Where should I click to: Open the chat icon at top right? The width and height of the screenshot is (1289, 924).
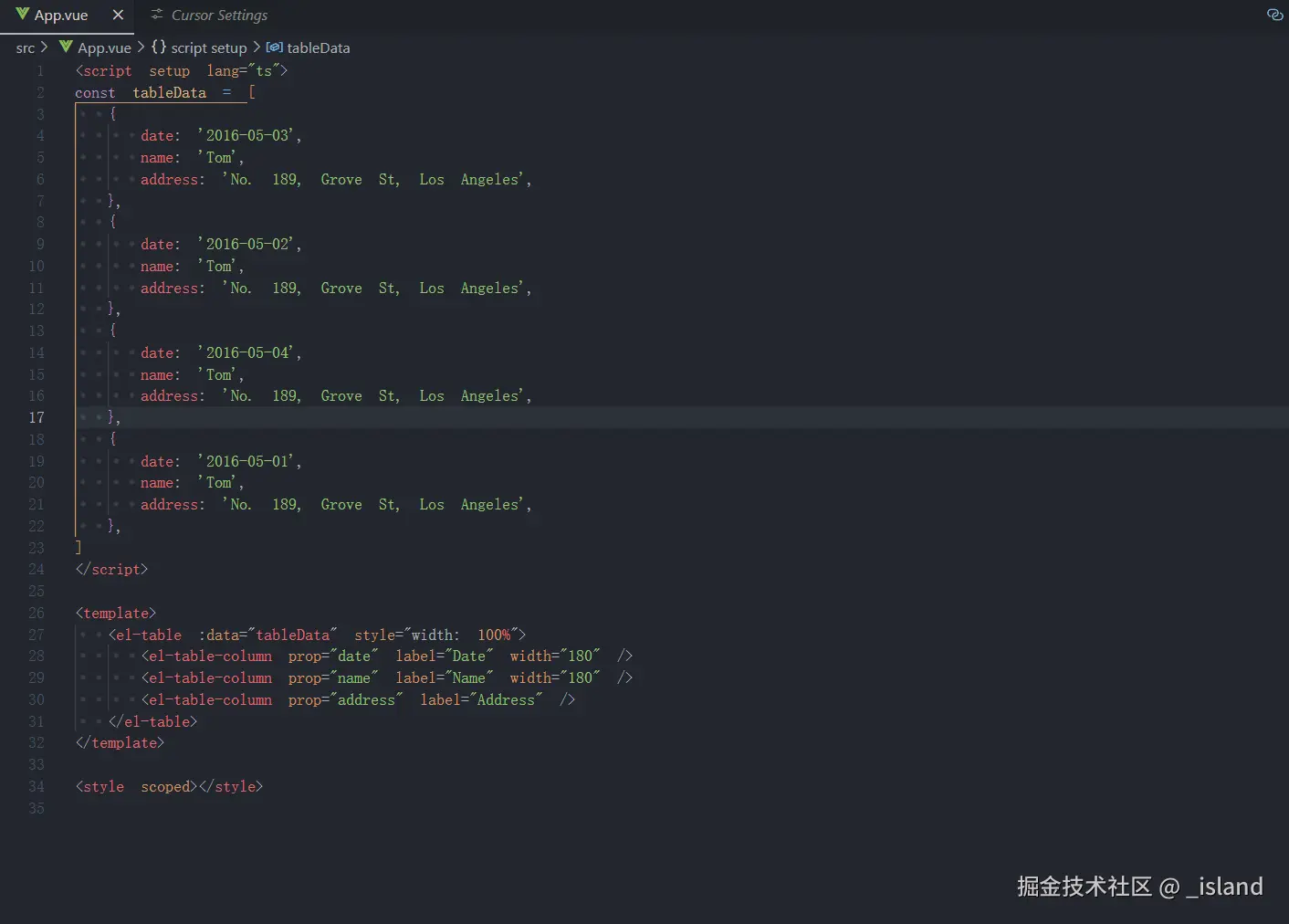[x=1274, y=15]
